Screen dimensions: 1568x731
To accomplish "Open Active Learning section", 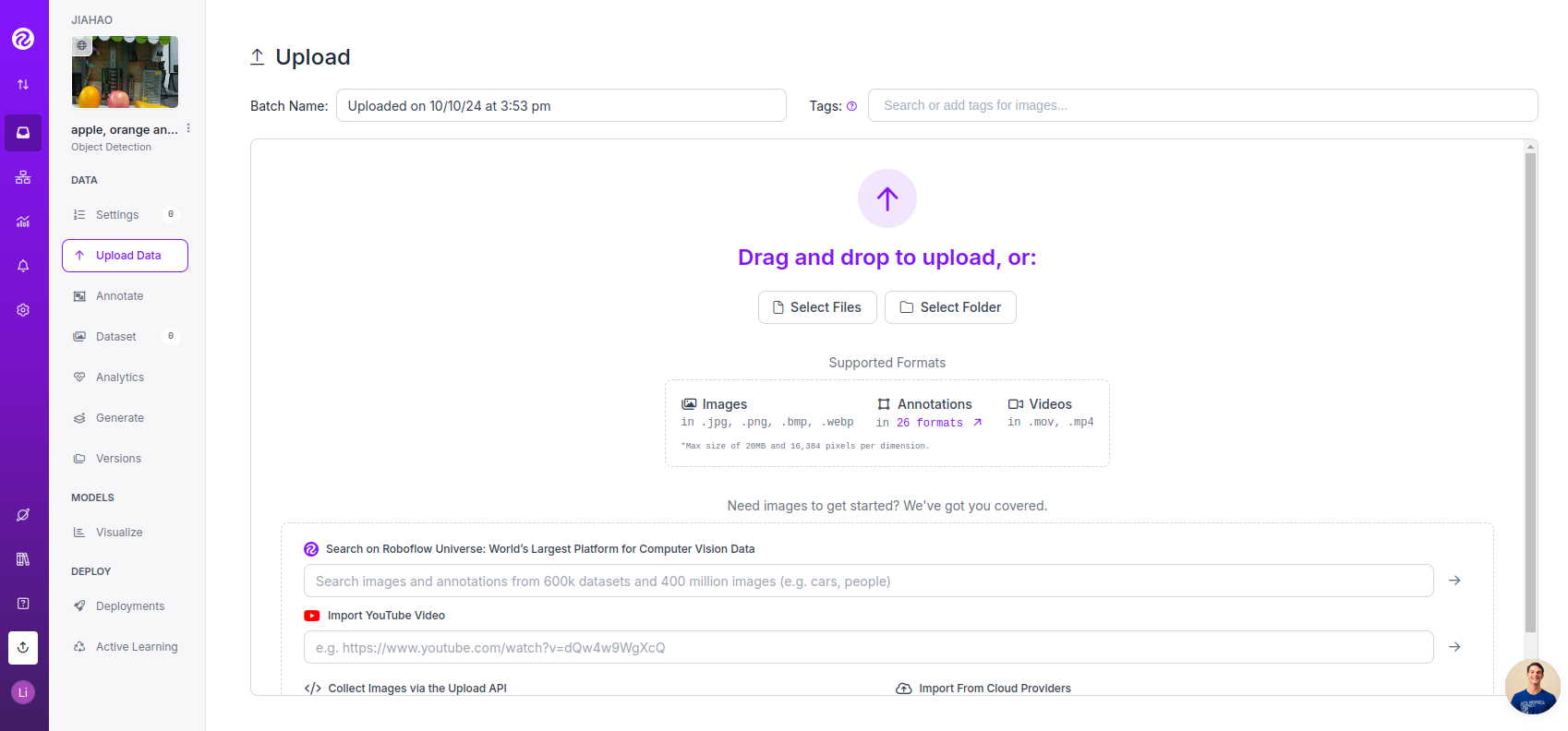I will tap(125, 647).
